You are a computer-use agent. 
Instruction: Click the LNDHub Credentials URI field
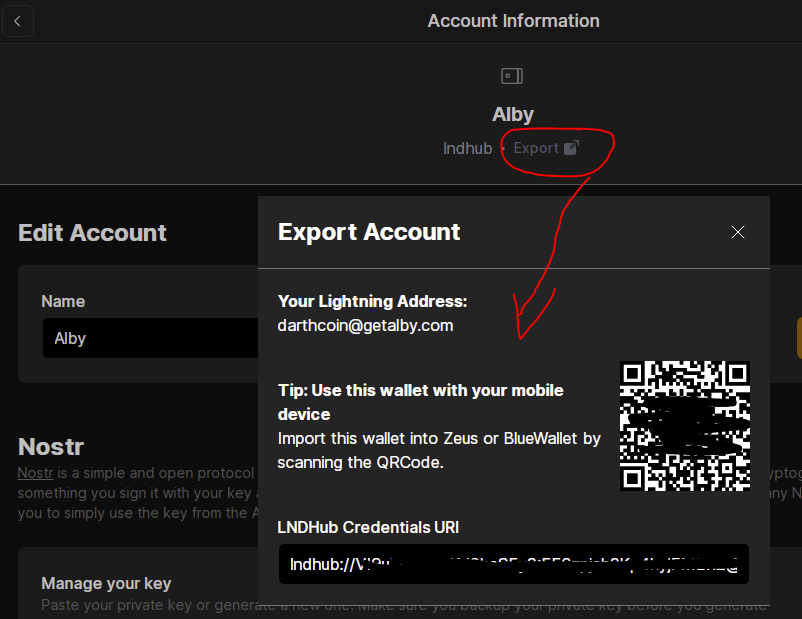coord(514,564)
